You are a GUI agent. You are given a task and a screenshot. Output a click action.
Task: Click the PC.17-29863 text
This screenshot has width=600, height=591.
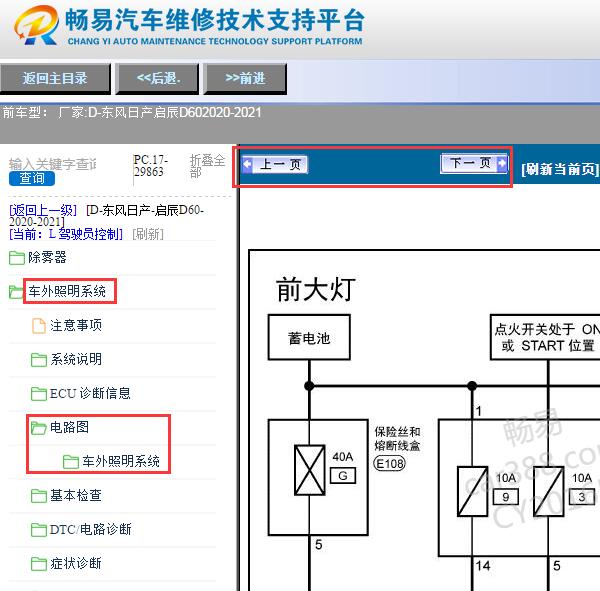click(x=151, y=165)
